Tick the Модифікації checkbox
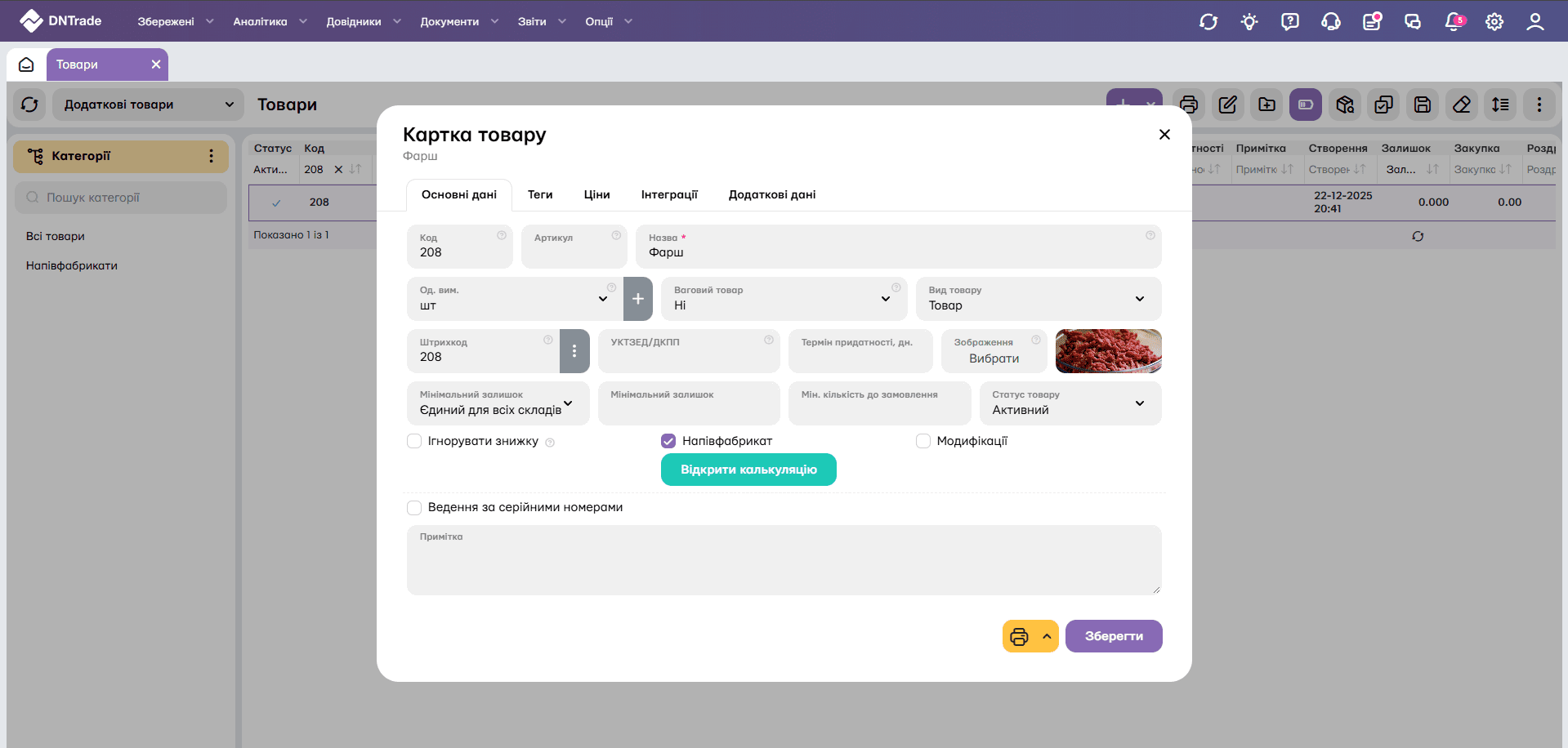The height and width of the screenshot is (748, 1568). pos(923,441)
